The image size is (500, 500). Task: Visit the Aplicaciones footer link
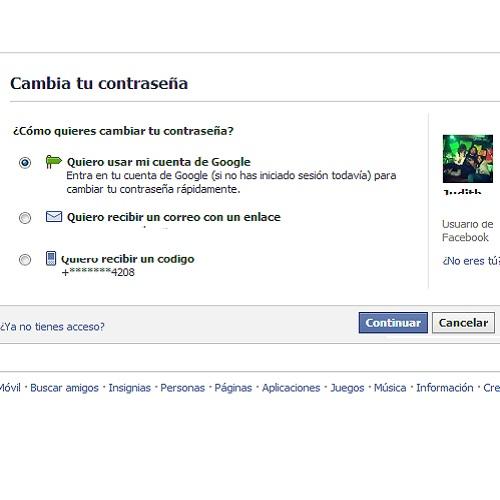coord(291,388)
